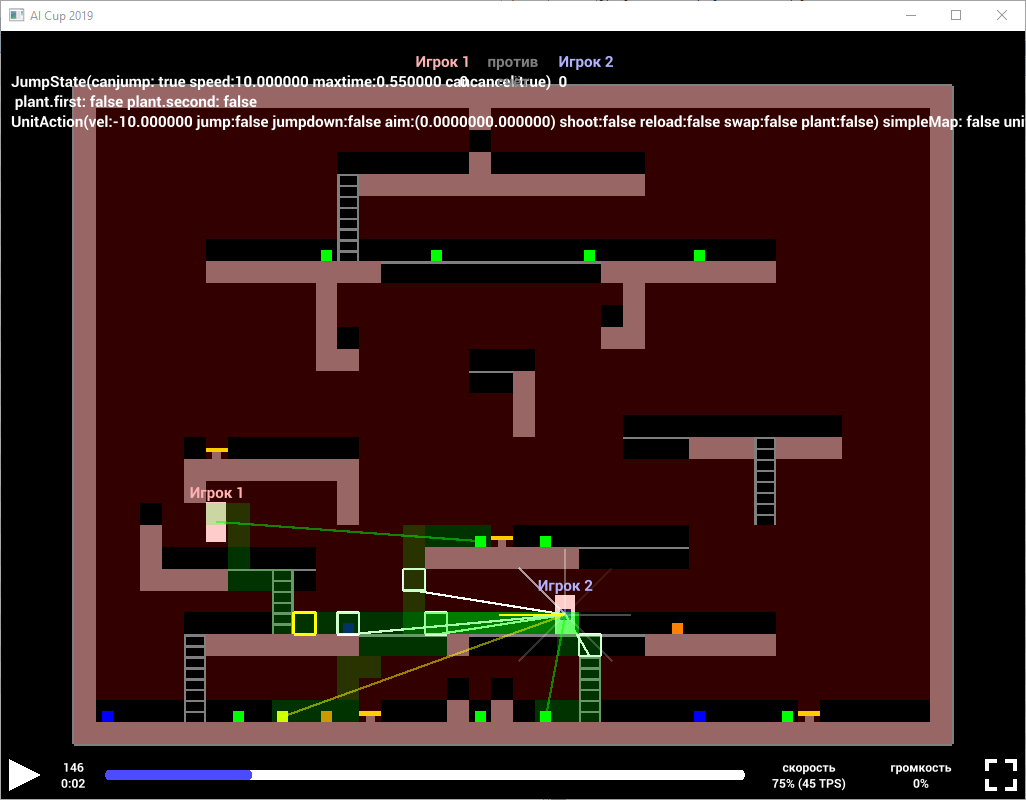Change the скорость 75% (45 TPS) setting
The width and height of the screenshot is (1026, 800).
[x=808, y=775]
